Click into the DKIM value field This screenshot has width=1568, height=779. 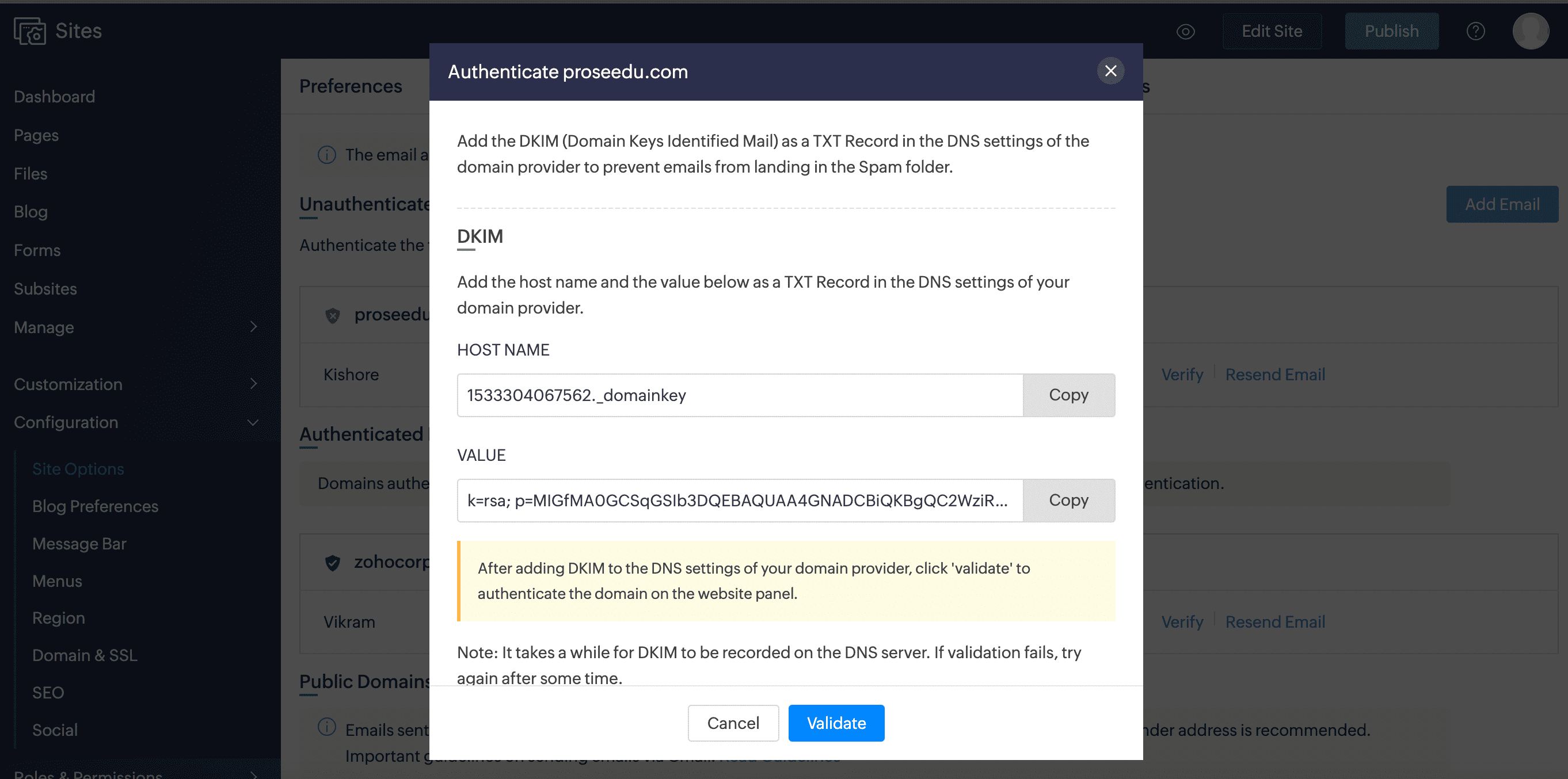pos(740,501)
